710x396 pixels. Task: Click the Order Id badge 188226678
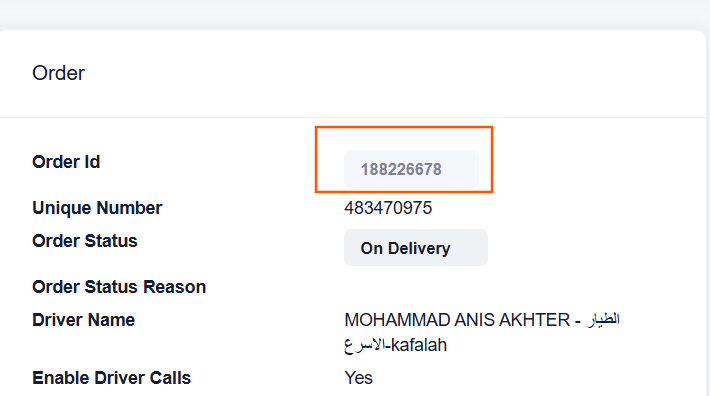(411, 169)
